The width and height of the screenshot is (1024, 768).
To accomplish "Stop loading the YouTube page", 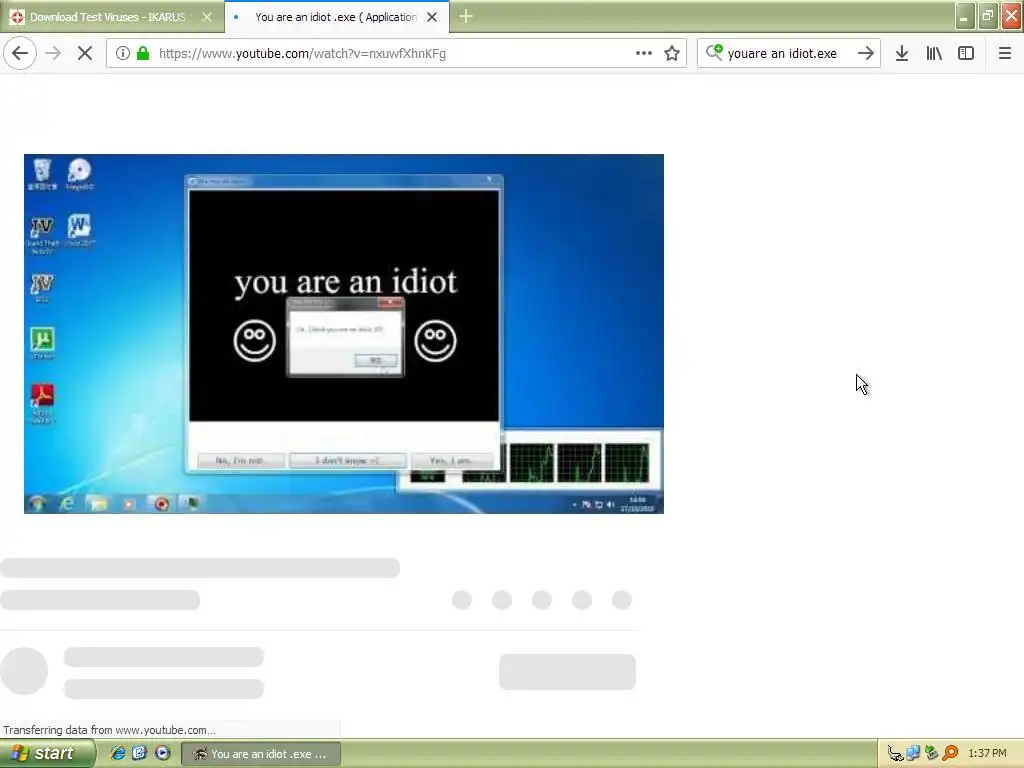I will [84, 53].
